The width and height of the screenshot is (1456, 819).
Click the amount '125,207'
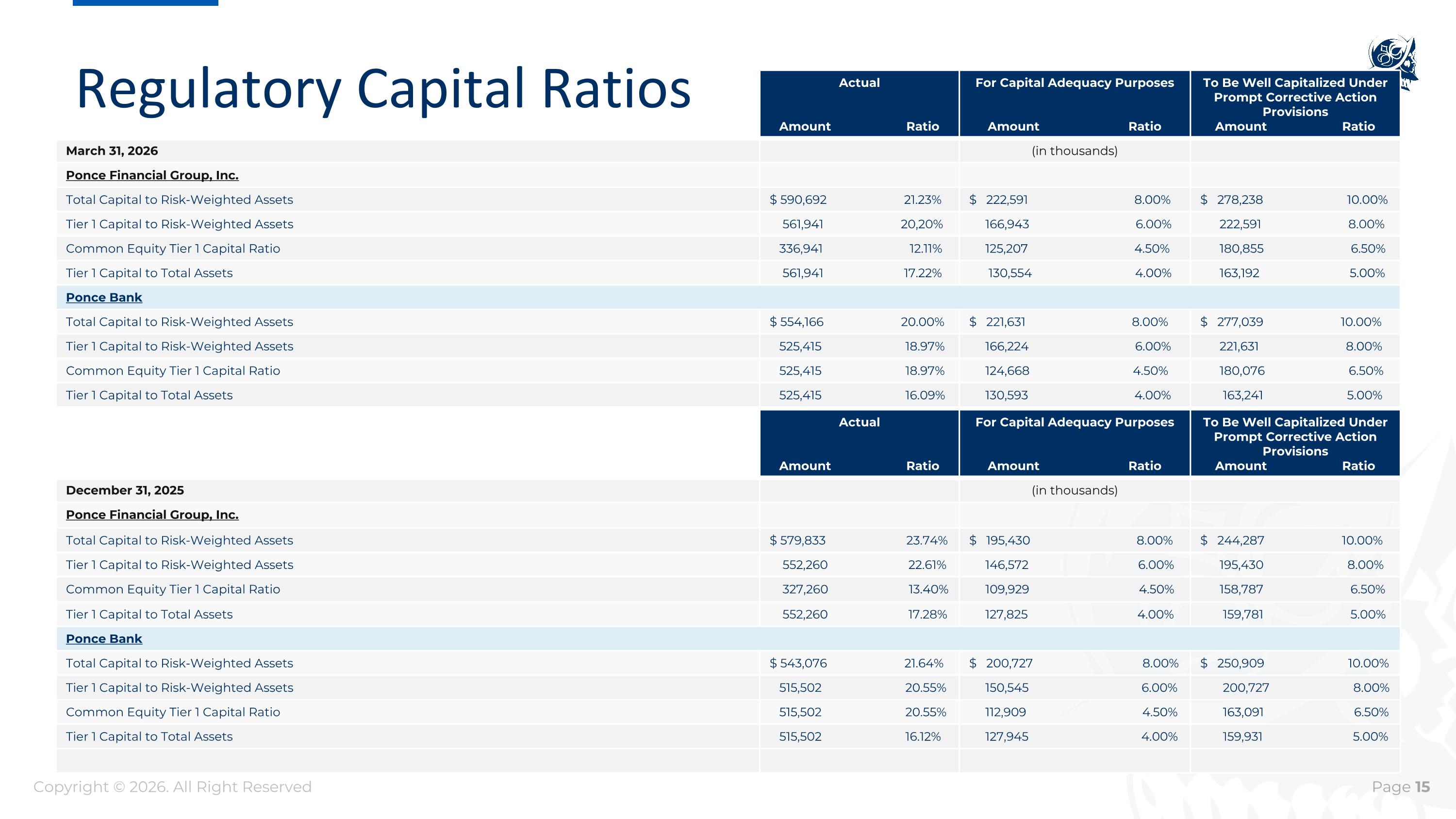(1006, 249)
